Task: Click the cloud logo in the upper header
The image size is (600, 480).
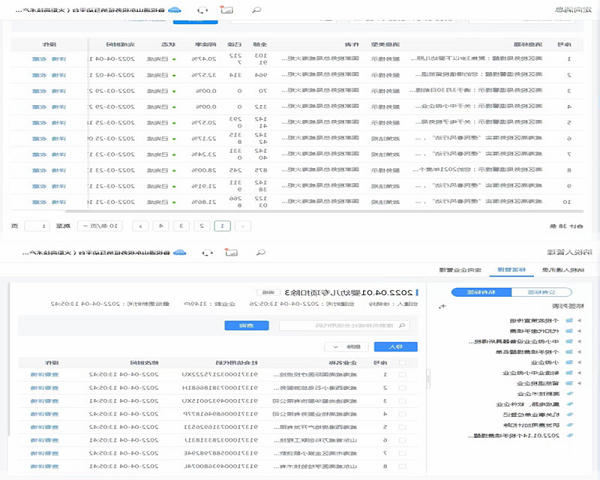Action: [x=175, y=10]
